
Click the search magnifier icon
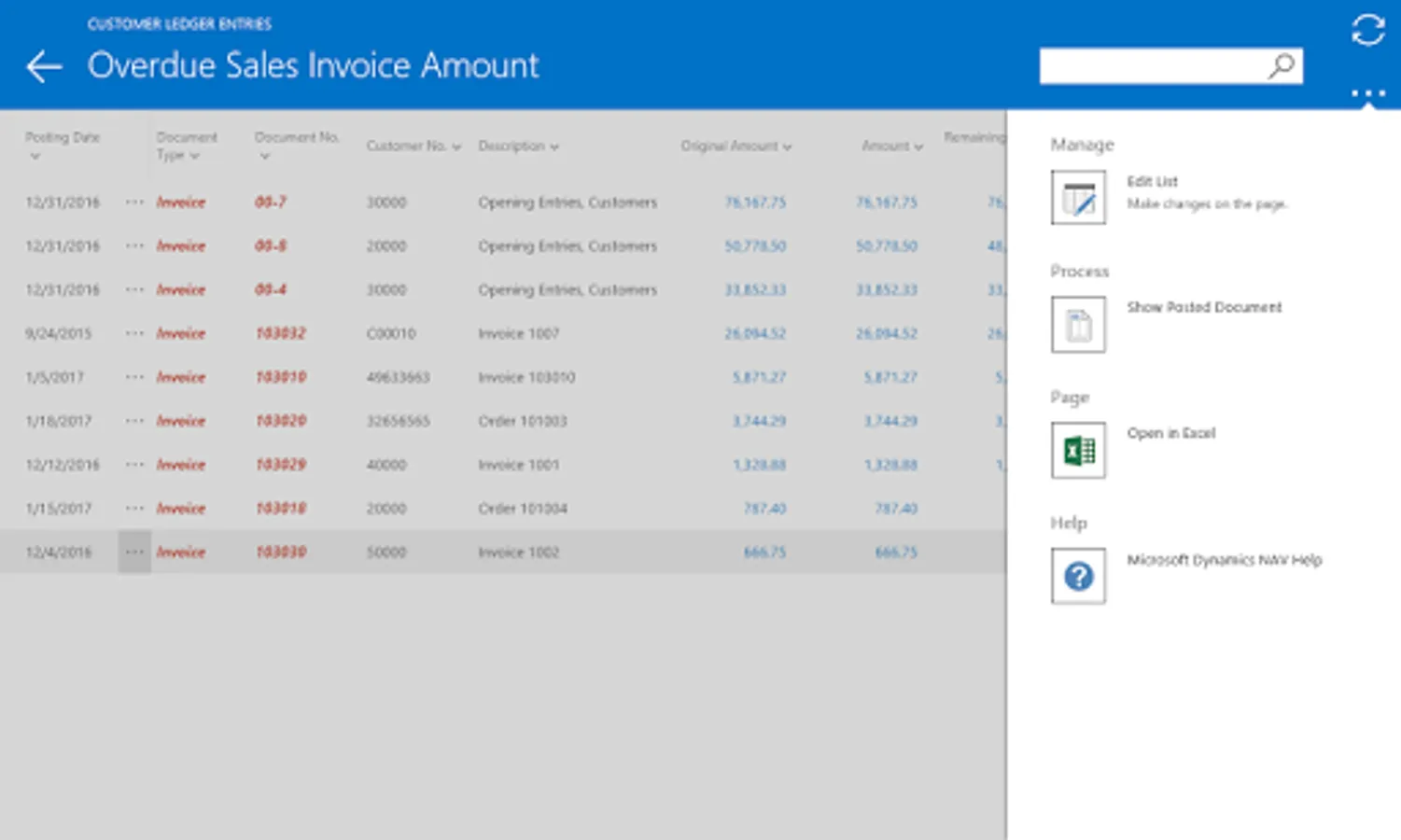(x=1282, y=65)
